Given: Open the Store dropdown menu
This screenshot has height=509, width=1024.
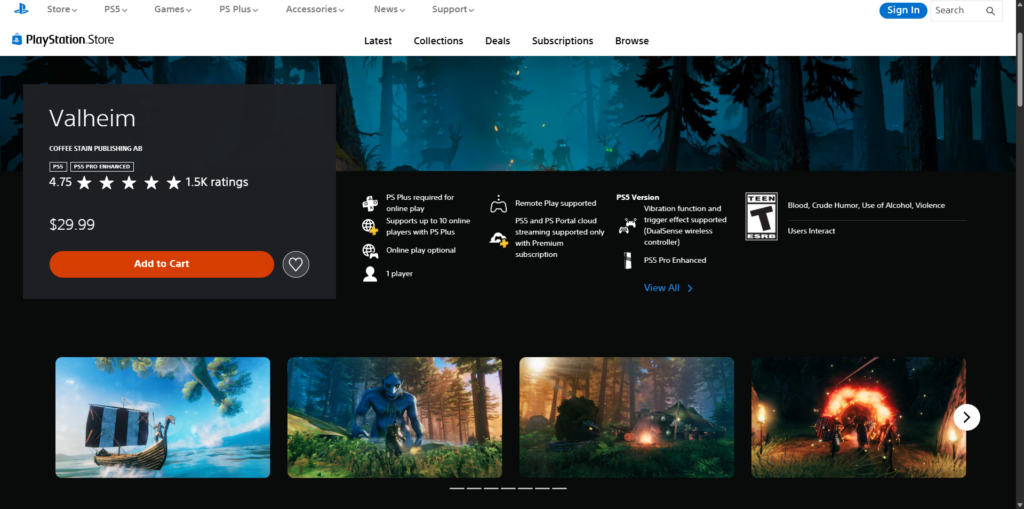Looking at the screenshot, I should tap(62, 9).
